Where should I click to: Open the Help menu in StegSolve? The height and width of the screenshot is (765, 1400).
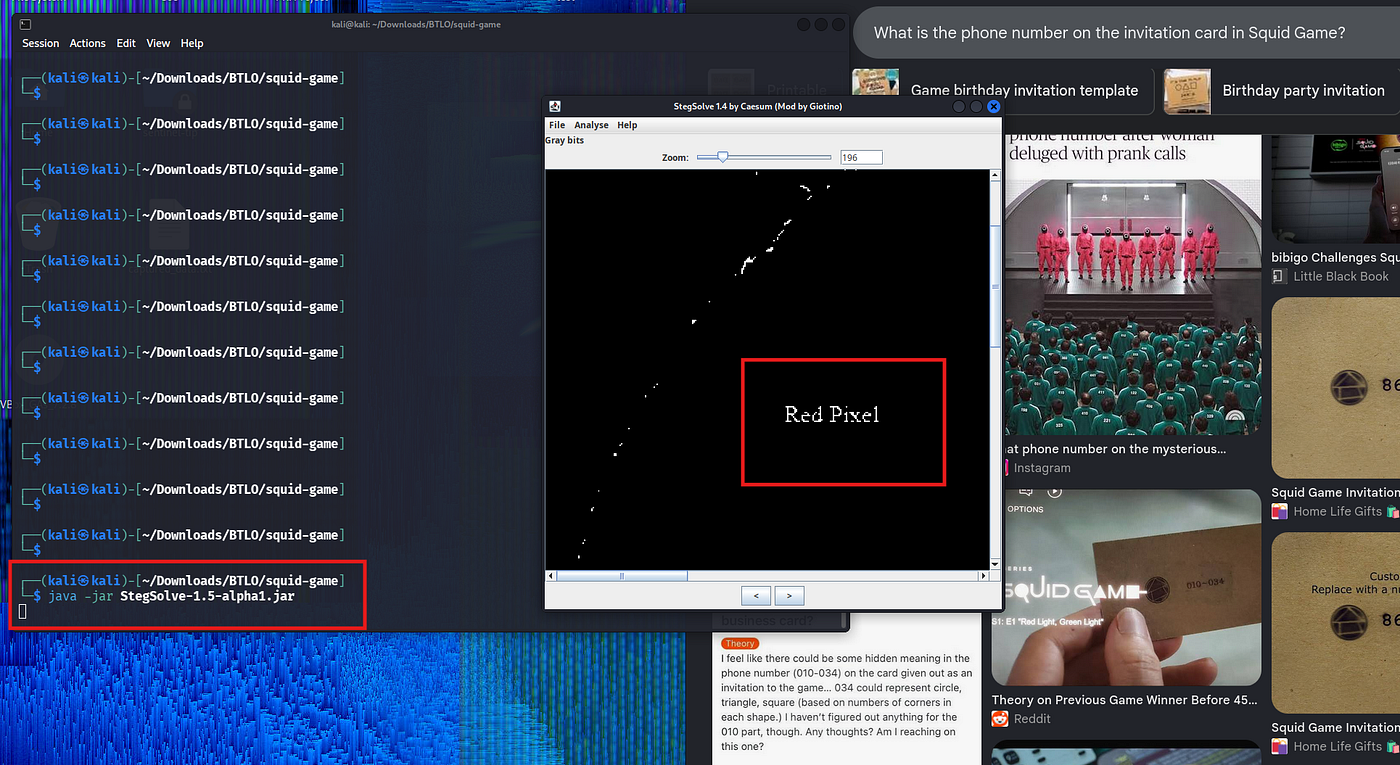(x=627, y=125)
